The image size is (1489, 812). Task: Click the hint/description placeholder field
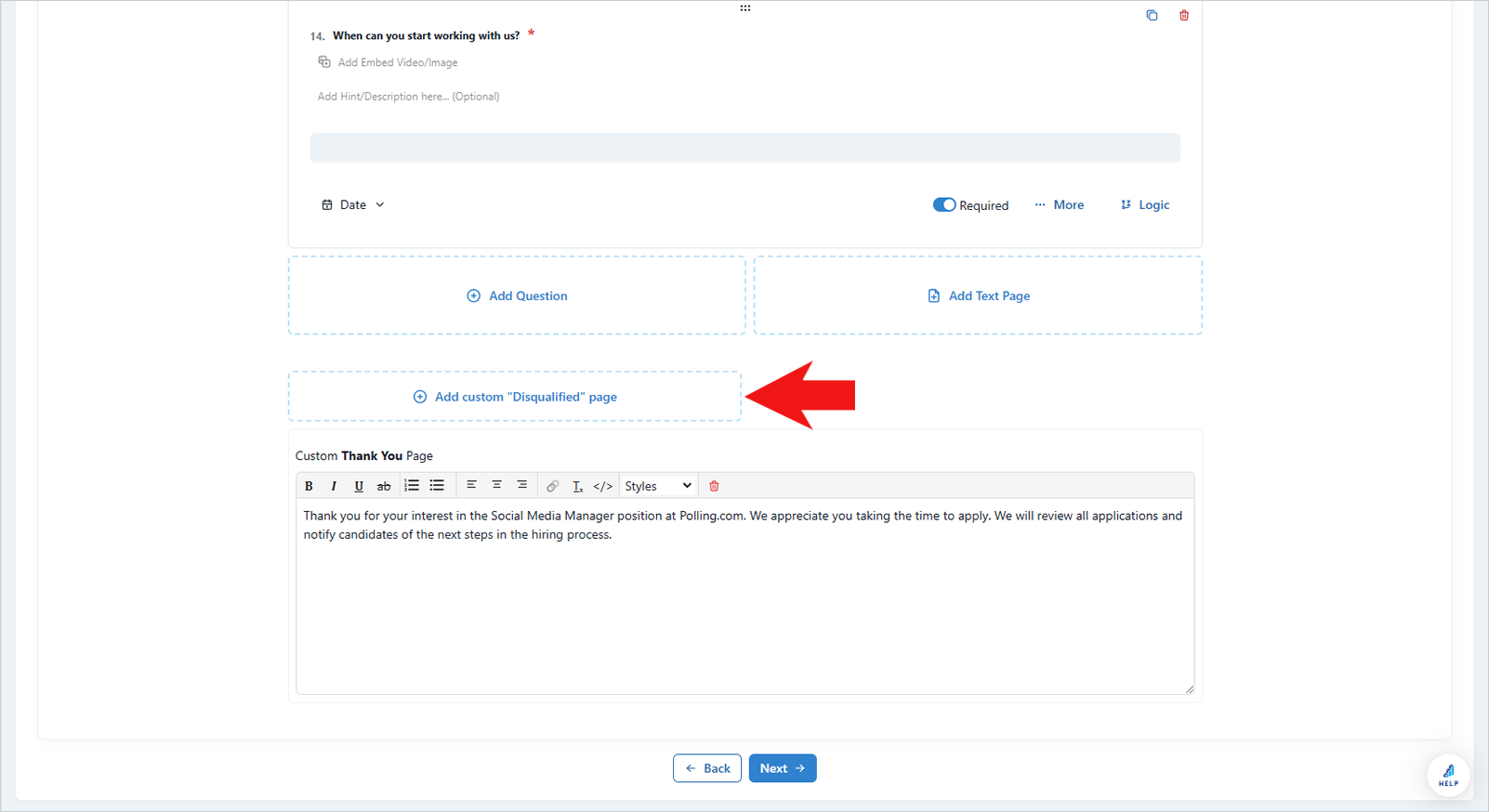[408, 97]
